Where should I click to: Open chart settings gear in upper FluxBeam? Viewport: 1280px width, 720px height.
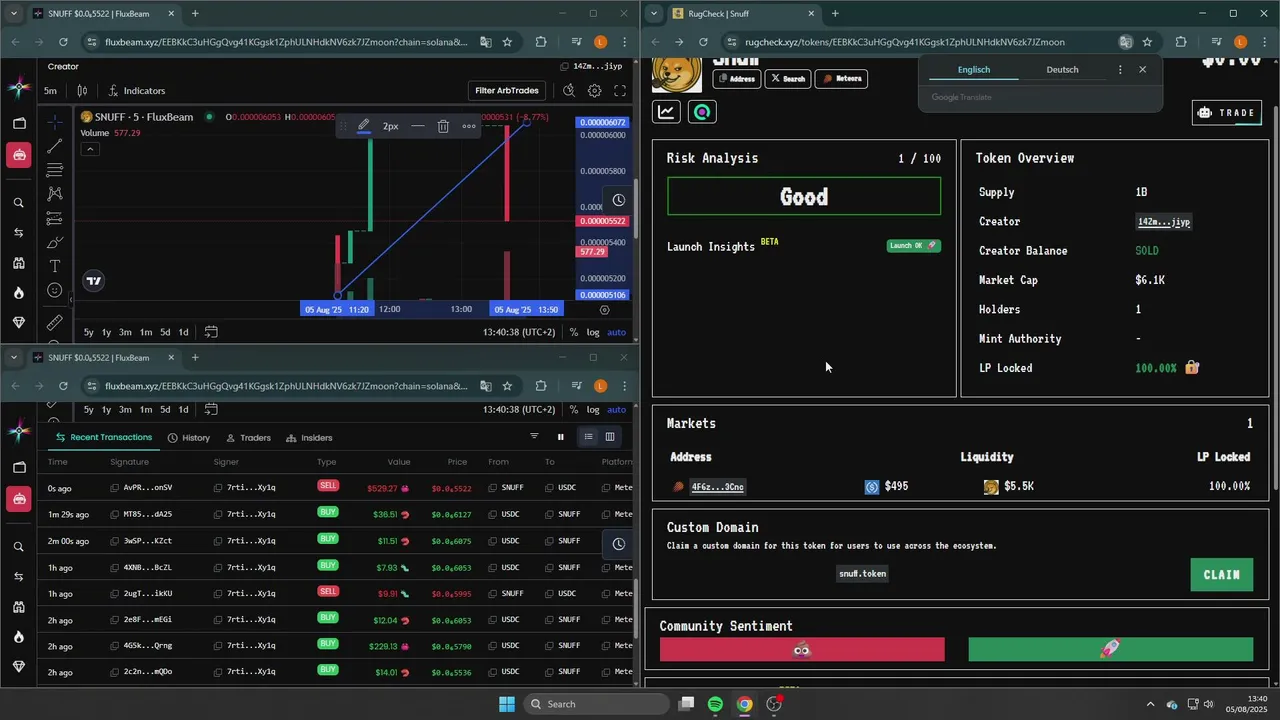[595, 91]
